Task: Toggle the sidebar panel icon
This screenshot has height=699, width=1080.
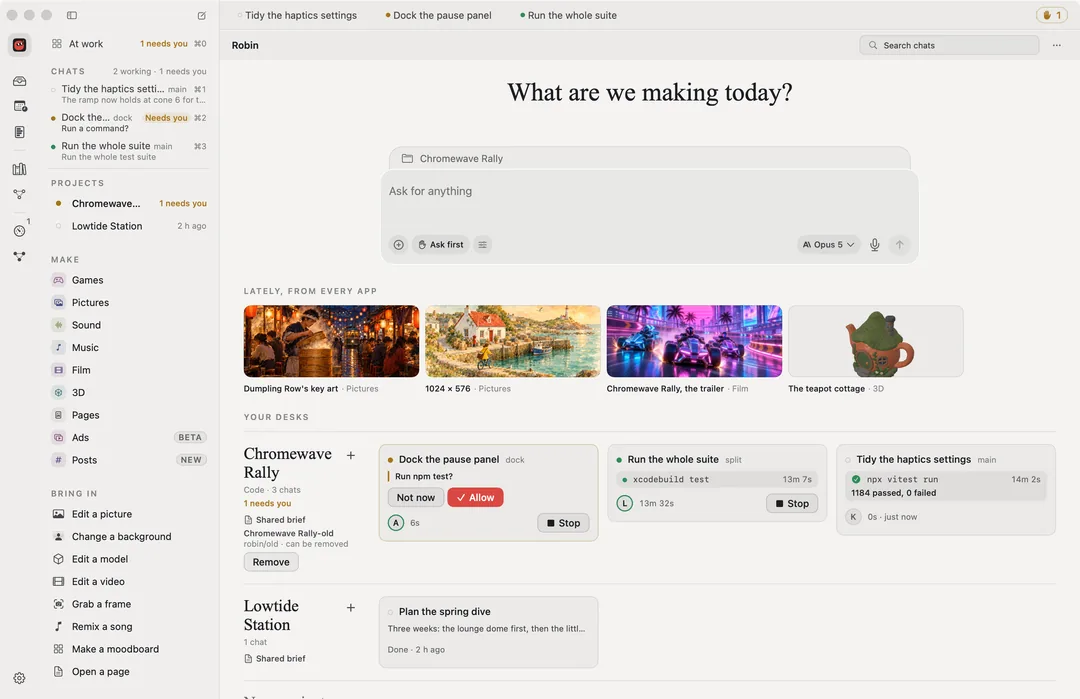Action: point(72,15)
